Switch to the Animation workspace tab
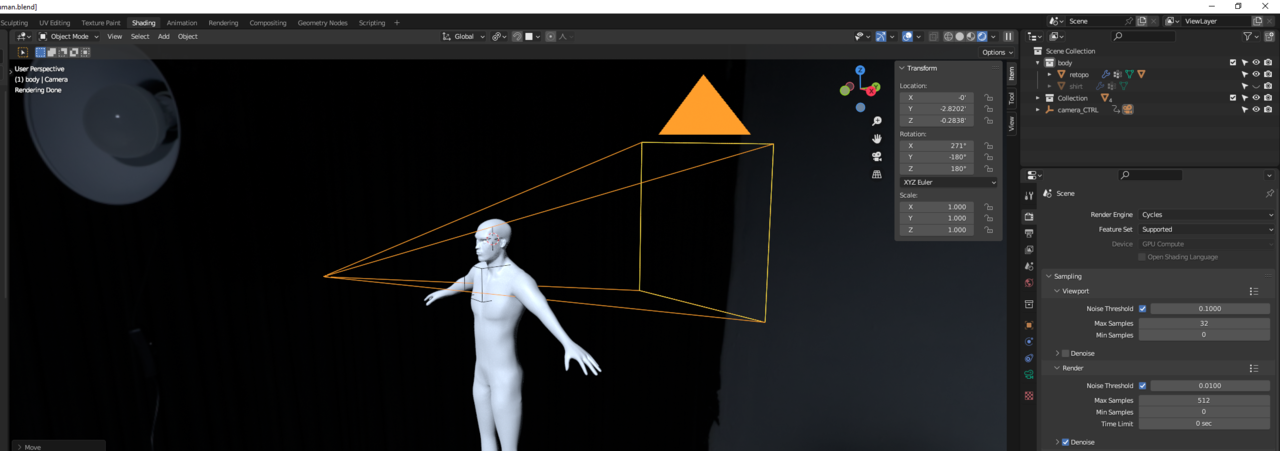 pyautogui.click(x=182, y=22)
